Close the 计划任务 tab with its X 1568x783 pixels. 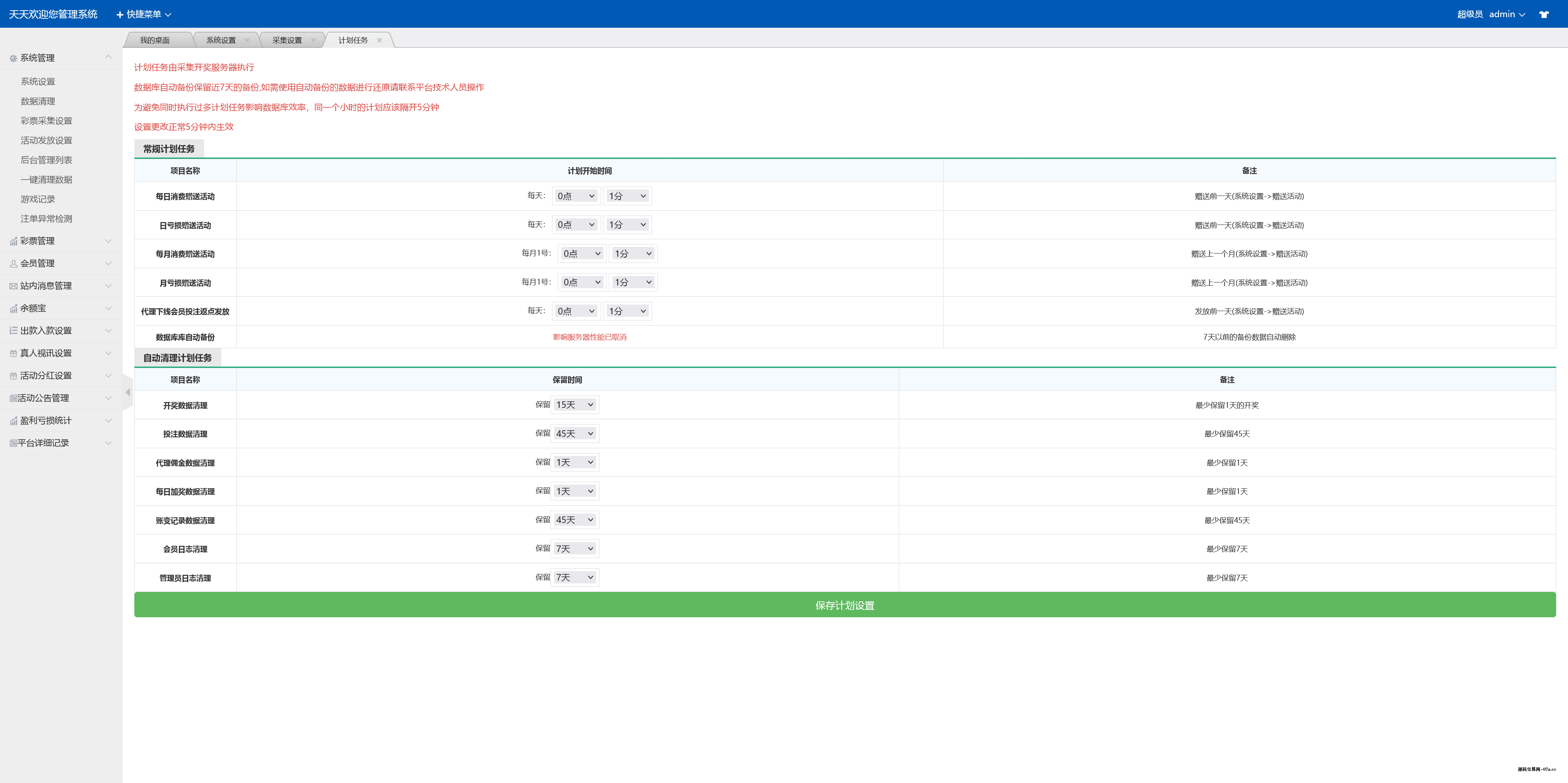379,40
